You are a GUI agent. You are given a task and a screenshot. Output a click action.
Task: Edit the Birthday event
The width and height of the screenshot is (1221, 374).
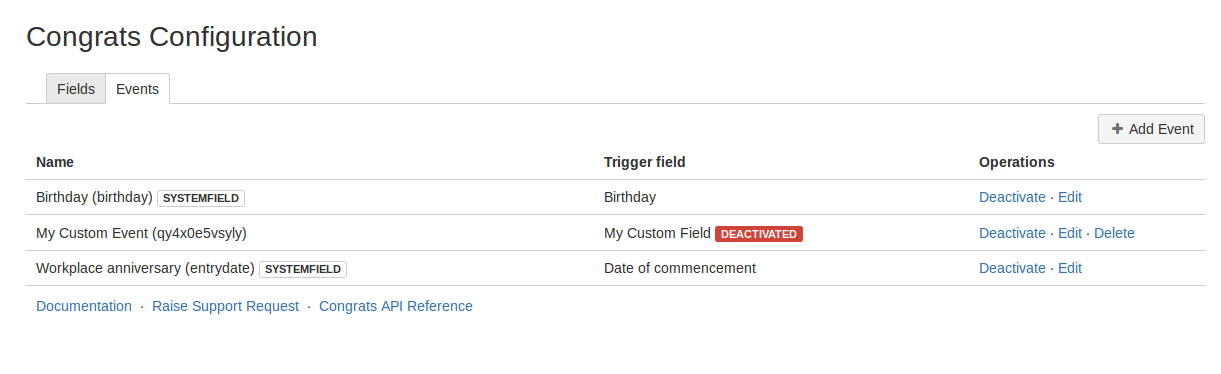[1070, 197]
